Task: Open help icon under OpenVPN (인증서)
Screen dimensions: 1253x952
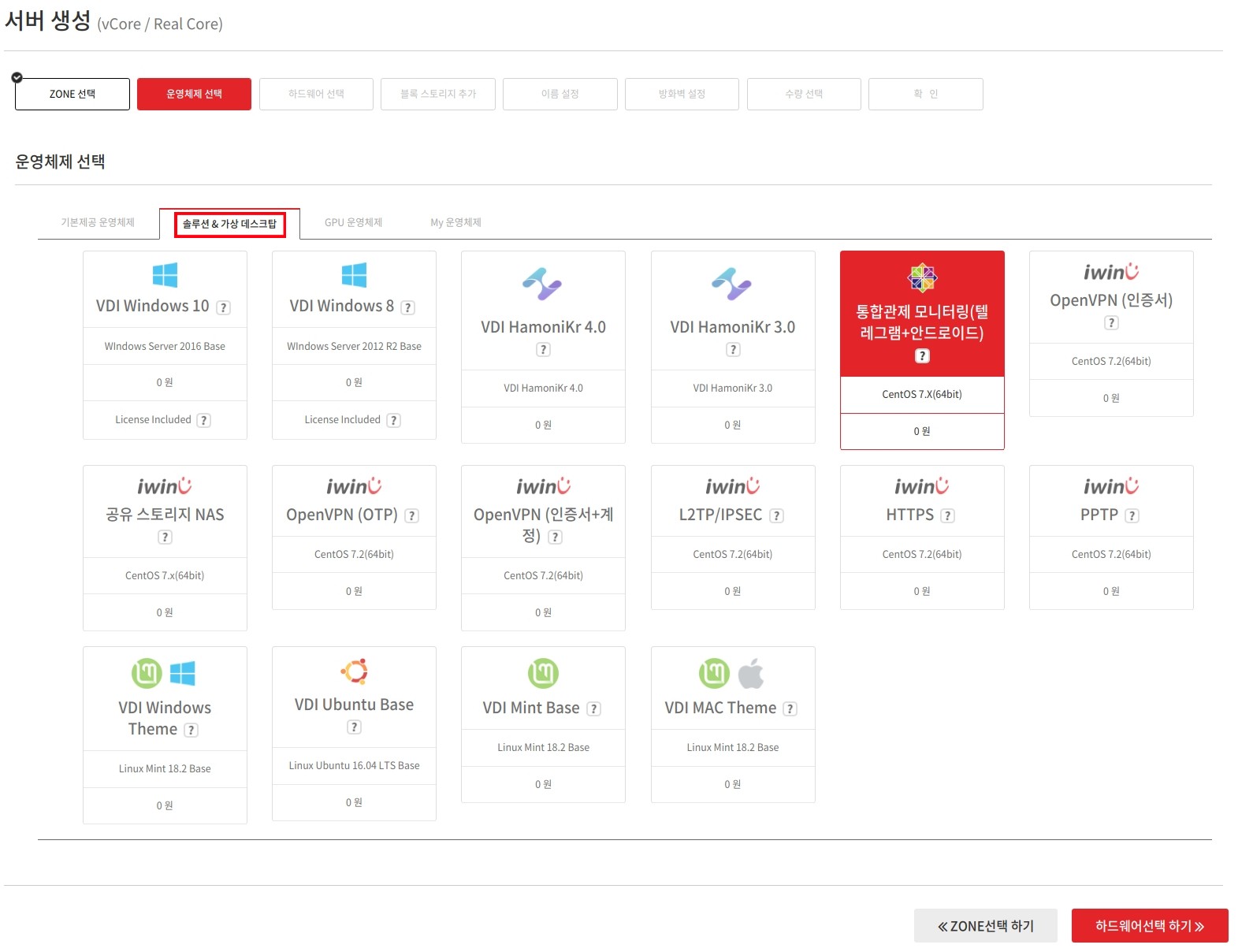Action: (1111, 322)
